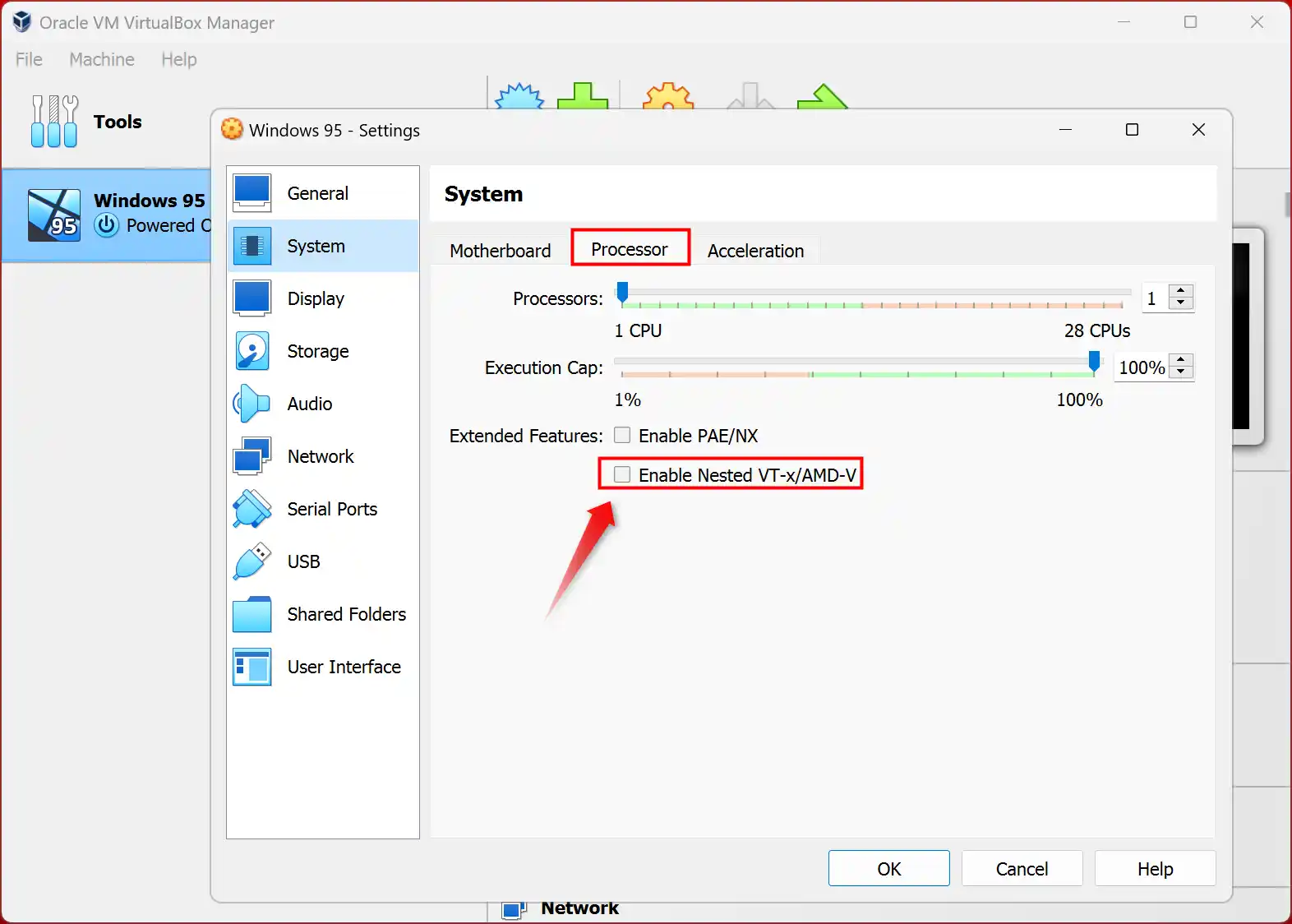This screenshot has height=924, width=1292.
Task: Select Shared Folders in the settings list
Action: pyautogui.click(x=323, y=614)
